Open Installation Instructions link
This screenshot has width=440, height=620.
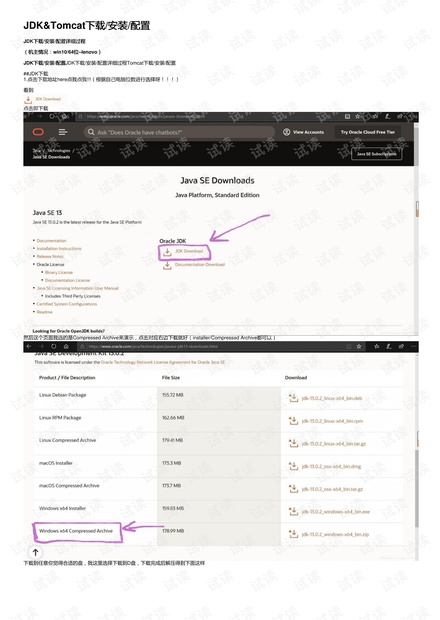coord(59,248)
